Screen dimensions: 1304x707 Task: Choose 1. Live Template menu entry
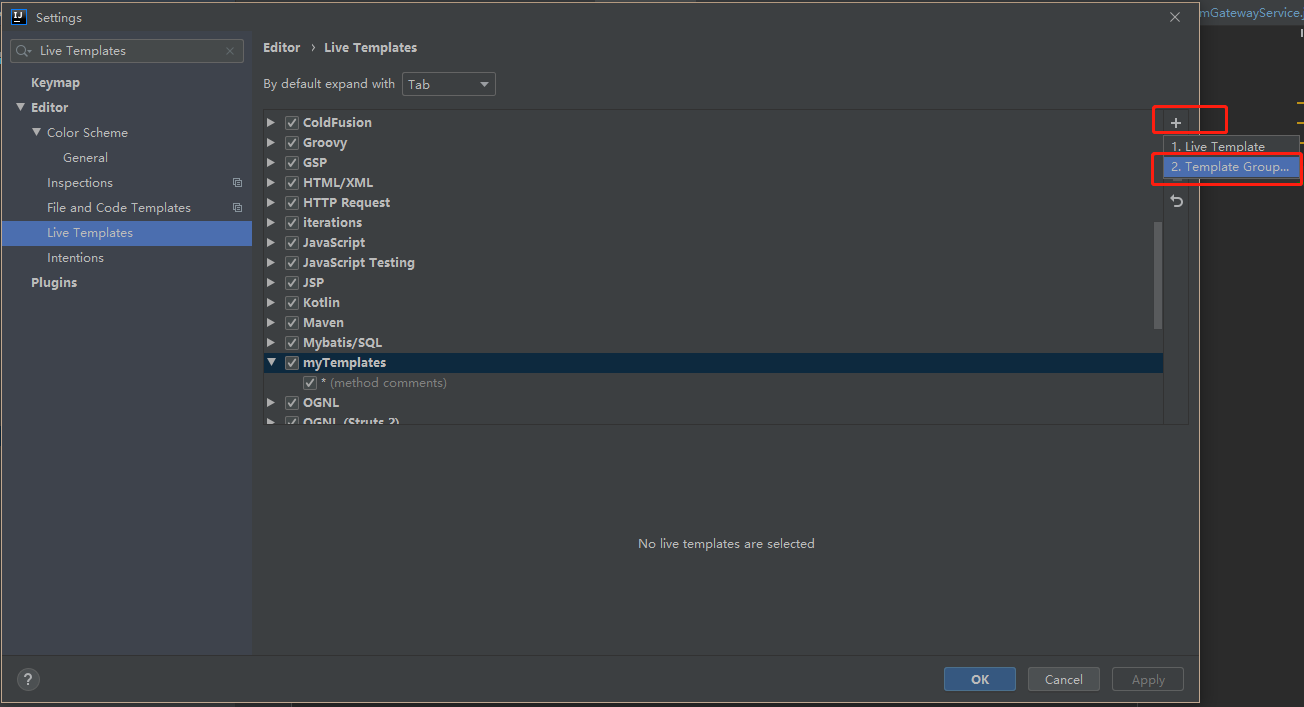point(1231,146)
